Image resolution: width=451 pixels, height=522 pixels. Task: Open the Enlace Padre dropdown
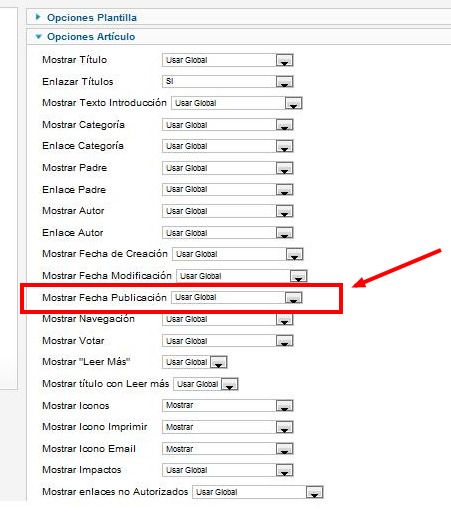(x=228, y=190)
